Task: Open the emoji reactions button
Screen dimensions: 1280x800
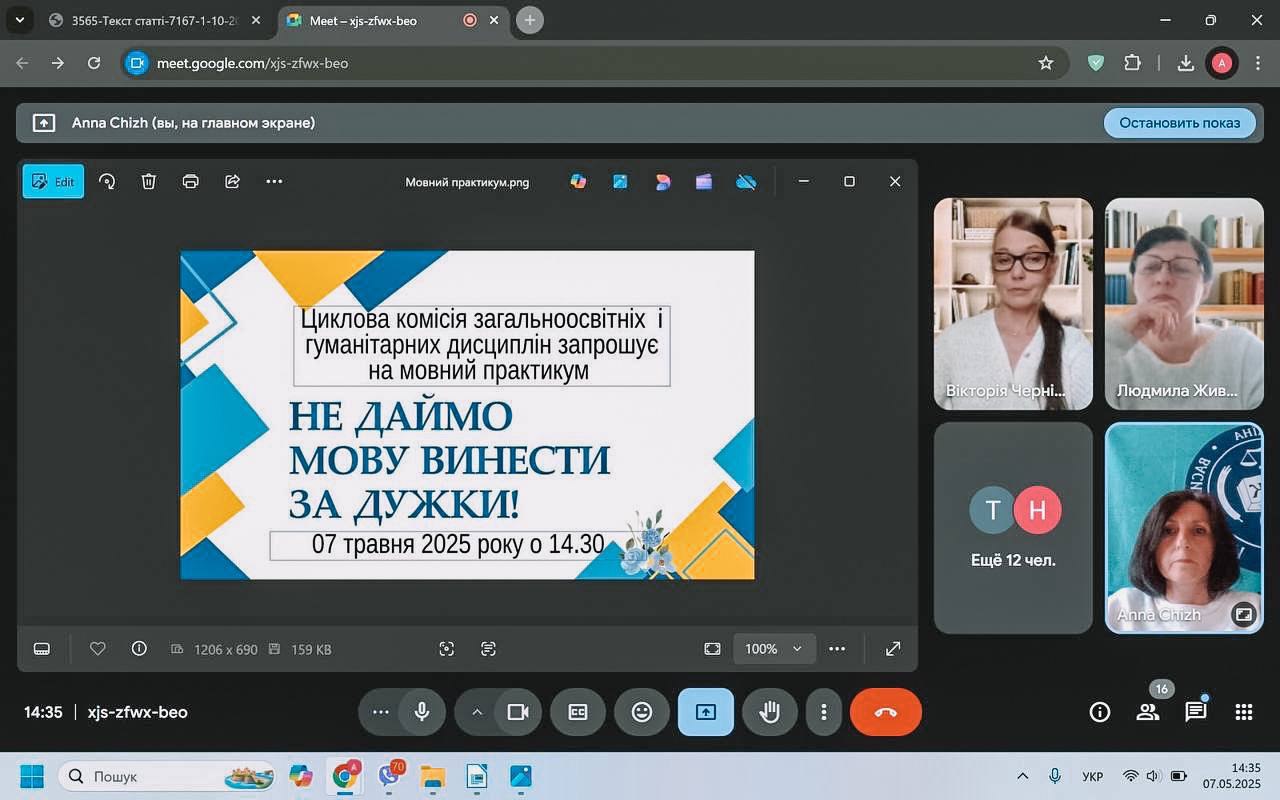Action: (642, 712)
